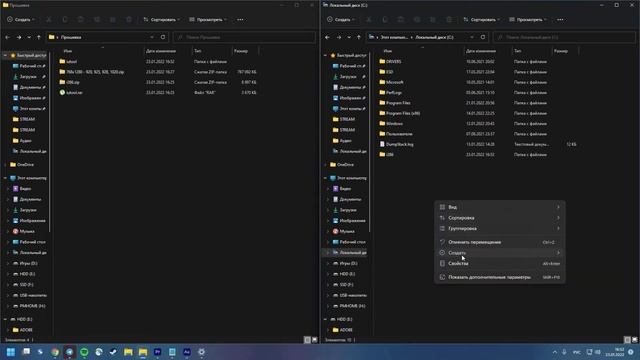Screen dimensions: 640x360
Task: Choose Вид in the context menu
Action: [x=500, y=207]
